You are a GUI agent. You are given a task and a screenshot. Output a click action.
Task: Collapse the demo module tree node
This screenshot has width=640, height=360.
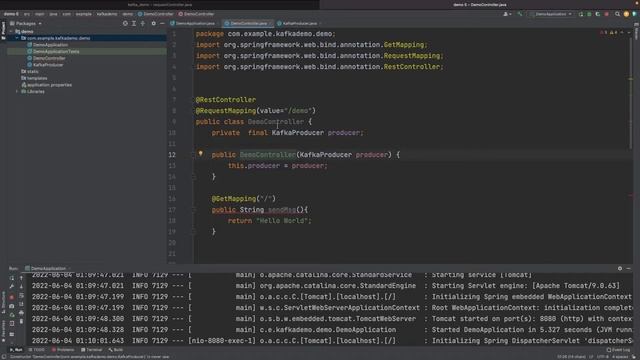[x=11, y=31]
